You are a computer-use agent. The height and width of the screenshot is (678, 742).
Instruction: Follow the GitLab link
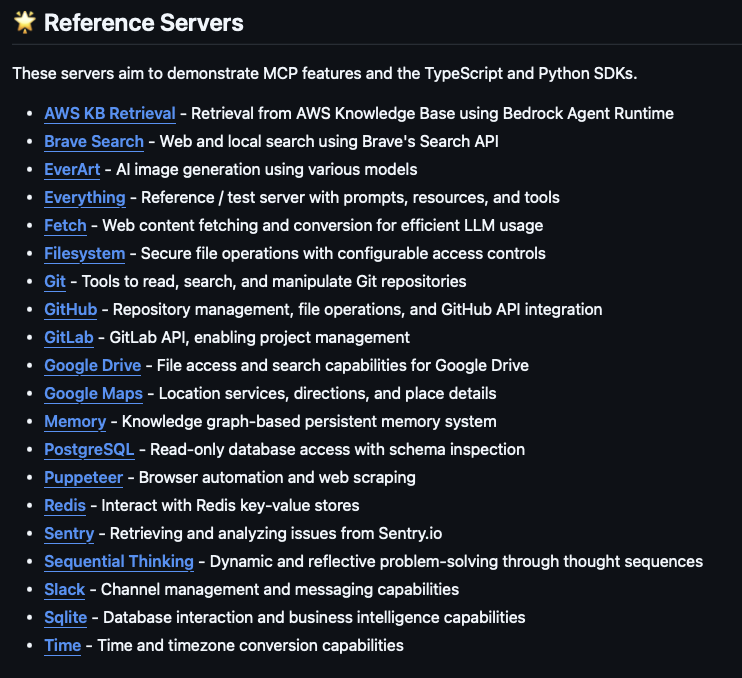point(69,337)
